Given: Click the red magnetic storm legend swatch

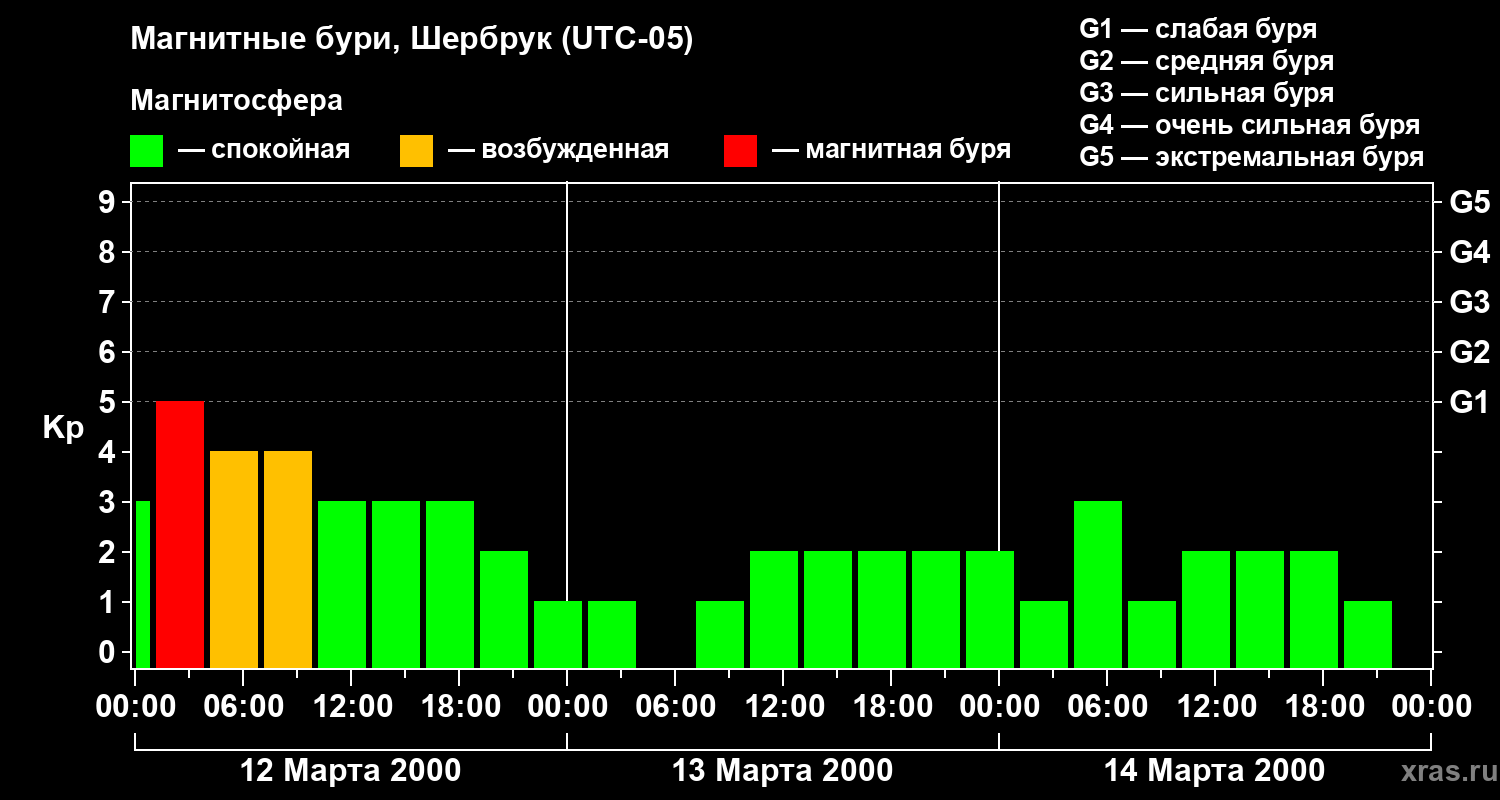Looking at the screenshot, I should point(740,150).
